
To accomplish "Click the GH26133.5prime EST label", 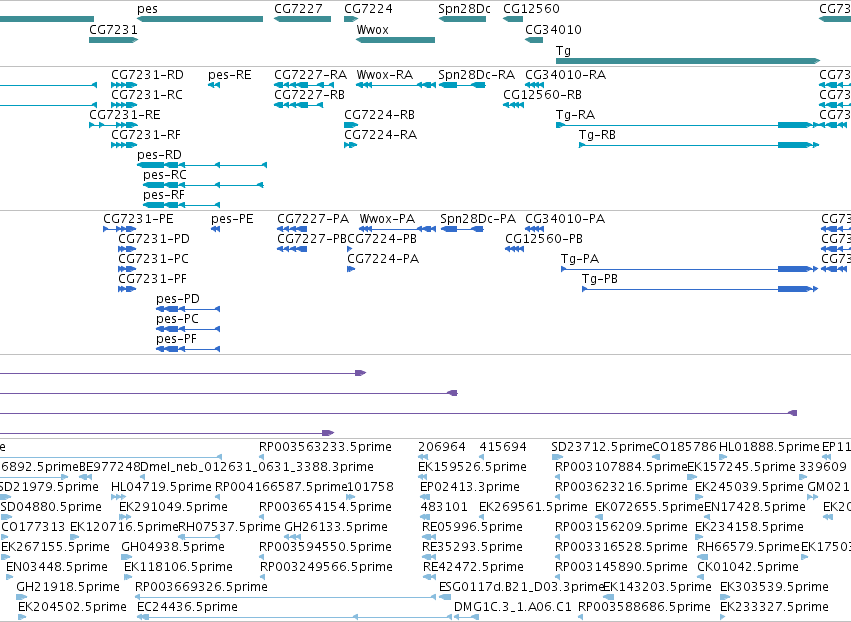I will (x=336, y=527).
